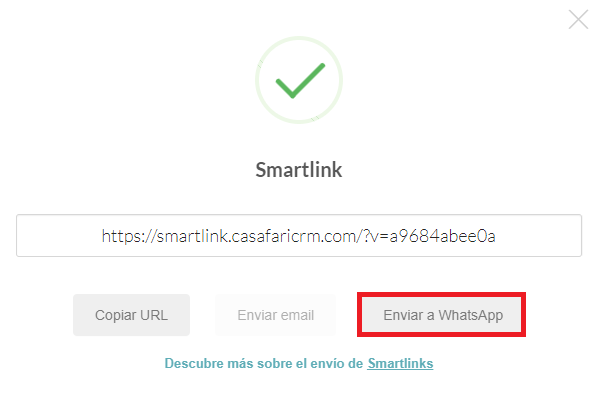Copy the link using Copiar URL
The height and width of the screenshot is (408, 598).
(131, 315)
